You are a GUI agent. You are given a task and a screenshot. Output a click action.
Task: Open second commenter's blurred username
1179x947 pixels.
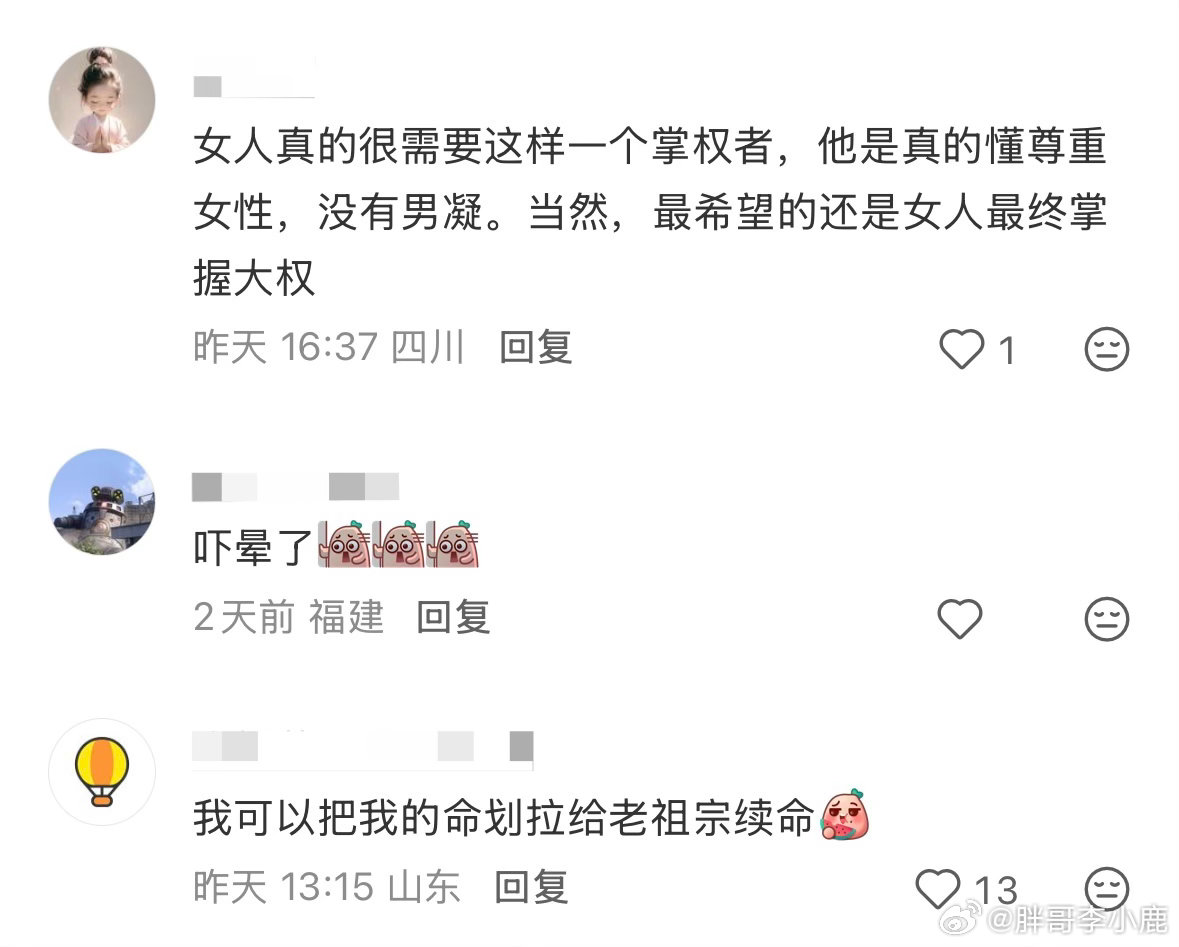click(296, 487)
